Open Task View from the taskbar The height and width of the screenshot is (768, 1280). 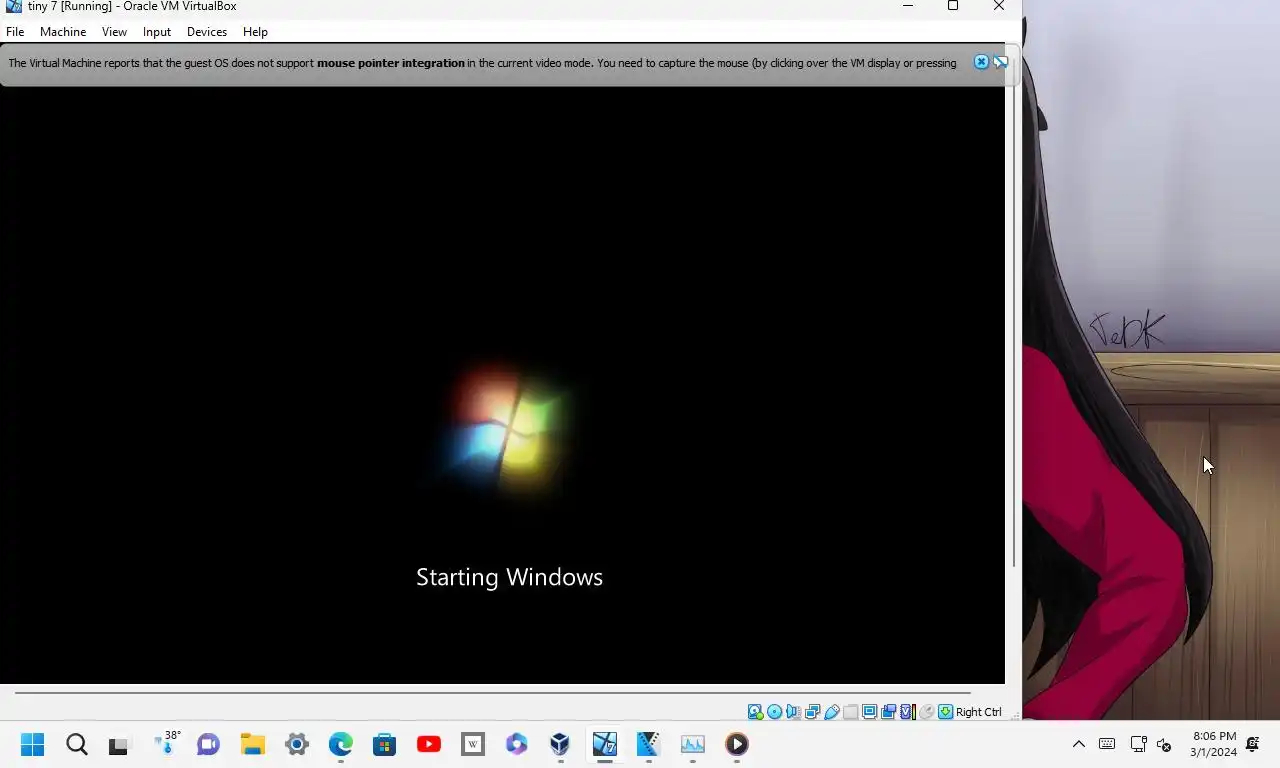pos(119,744)
